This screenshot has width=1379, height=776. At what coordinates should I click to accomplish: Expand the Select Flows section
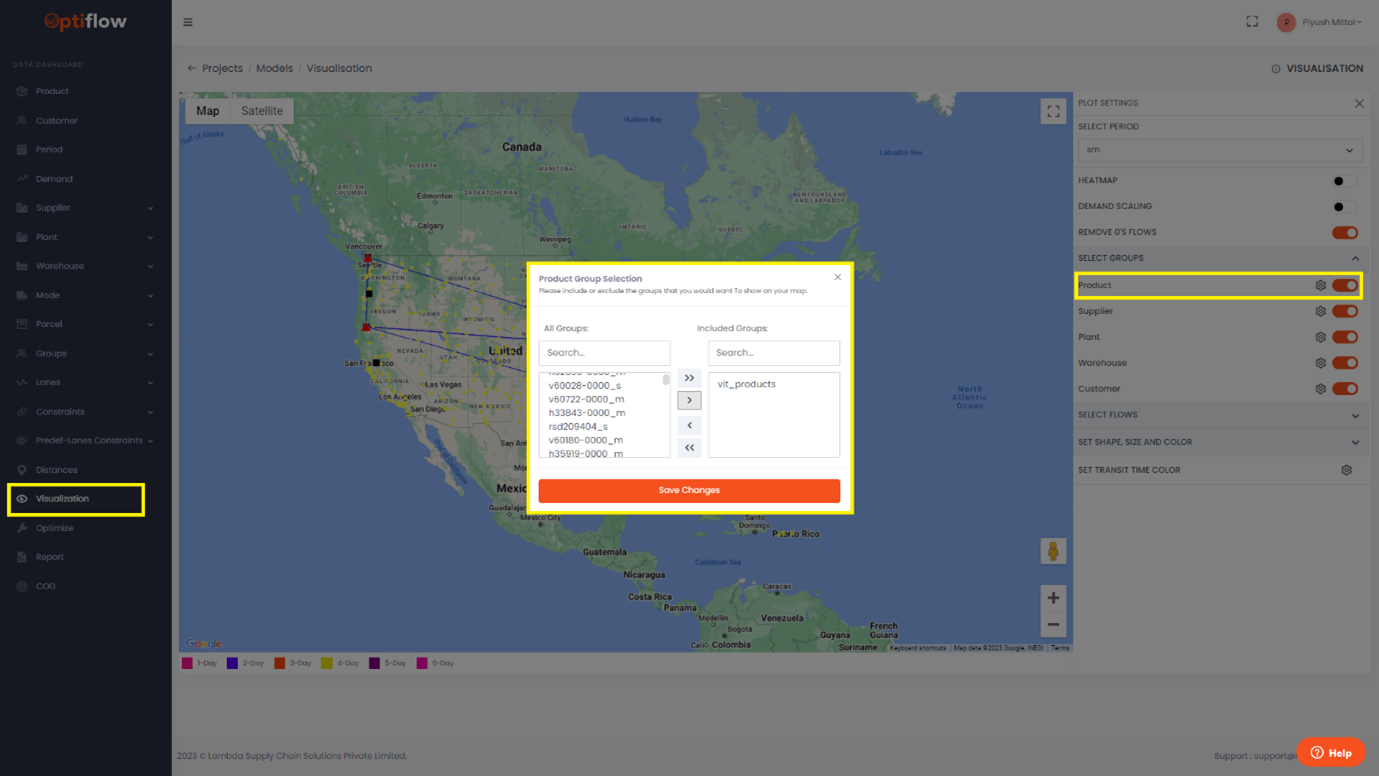[1355, 415]
